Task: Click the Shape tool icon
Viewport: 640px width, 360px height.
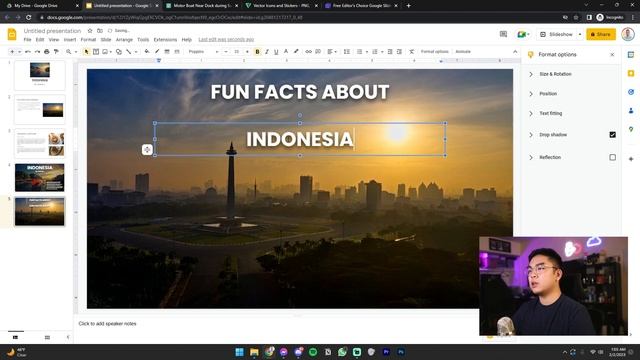Action: pos(119,52)
